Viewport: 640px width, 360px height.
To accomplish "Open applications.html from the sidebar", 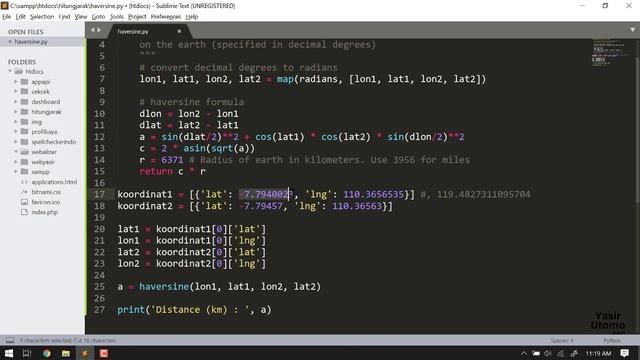I will coord(54,182).
